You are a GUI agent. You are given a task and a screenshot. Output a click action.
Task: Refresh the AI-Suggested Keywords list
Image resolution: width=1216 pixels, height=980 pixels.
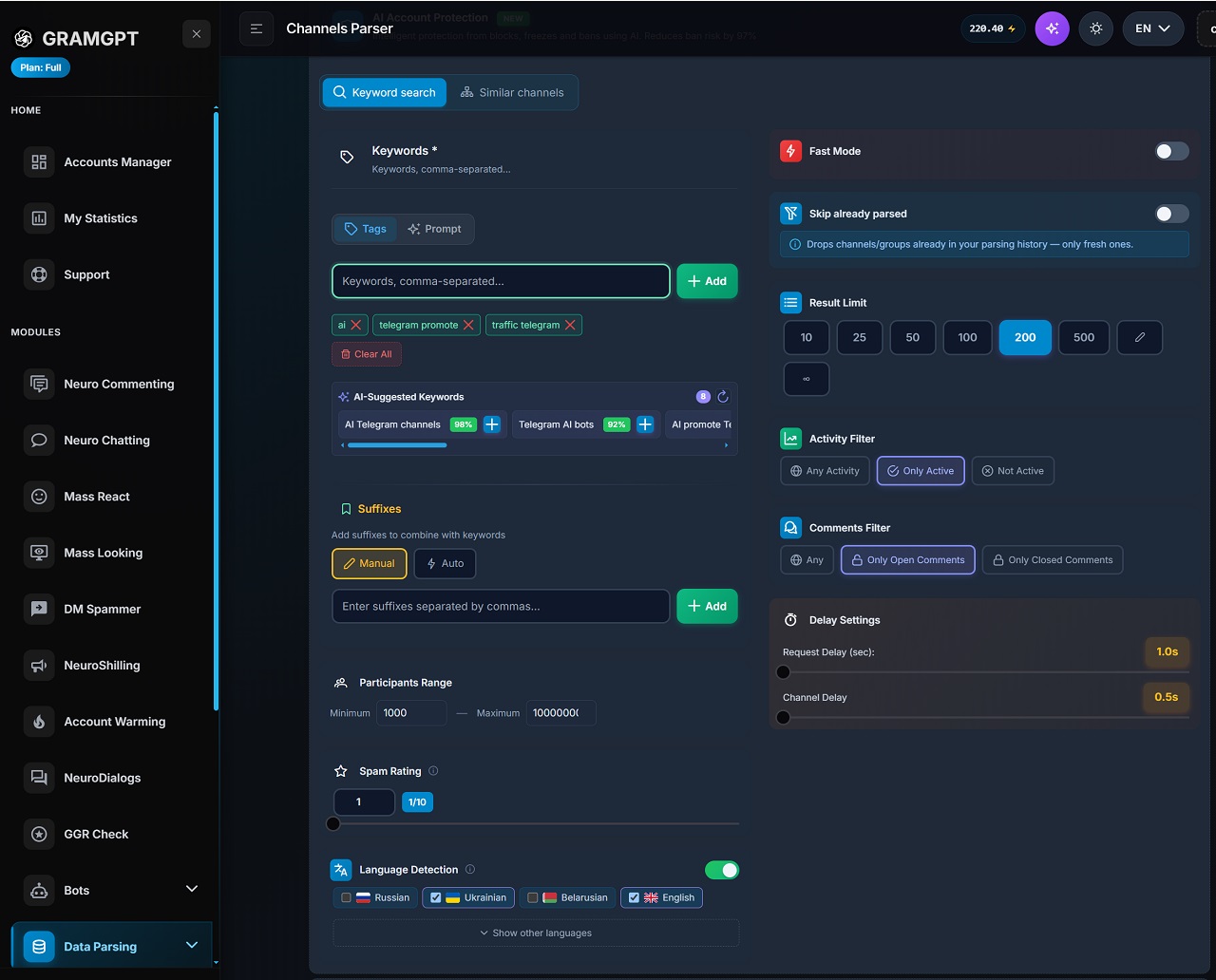(x=723, y=397)
